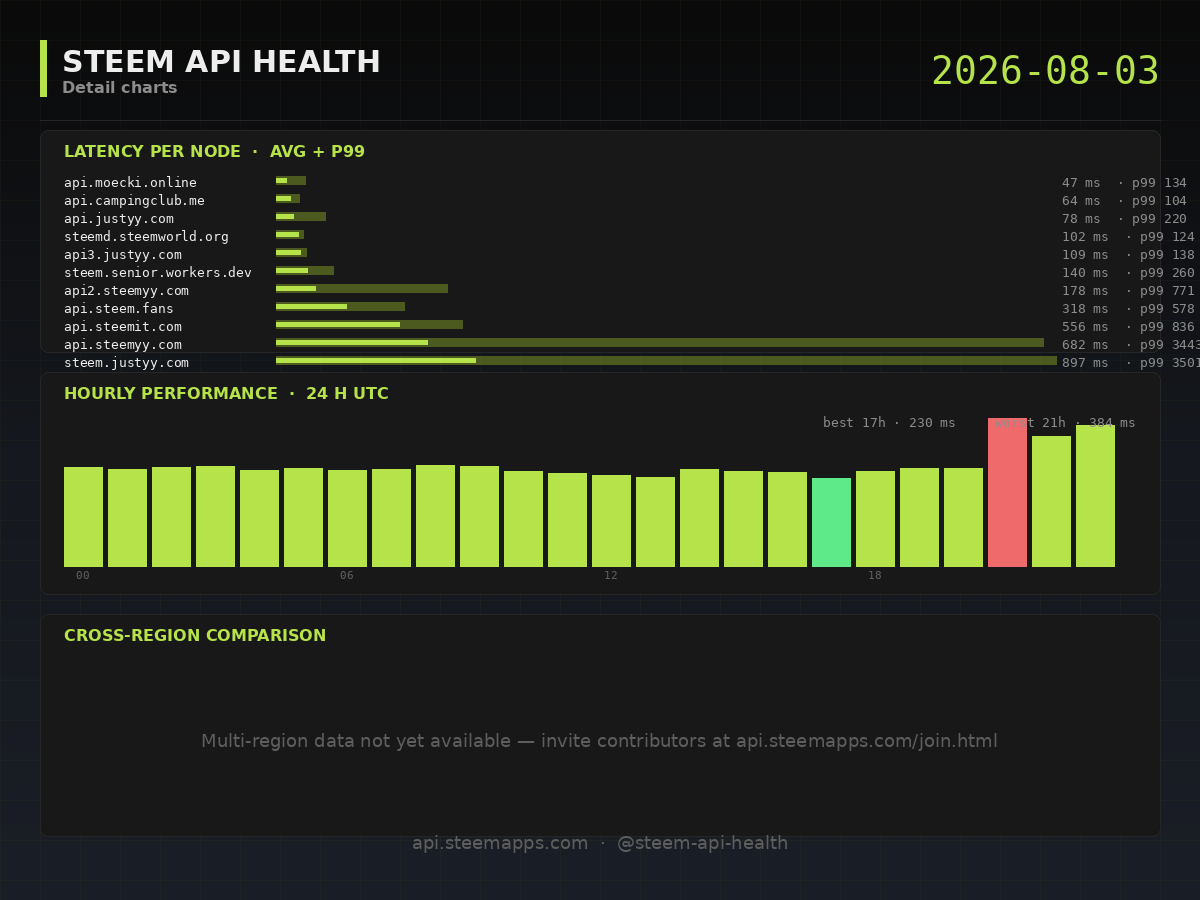Click the 102 ms · p99 124 value

(x=1128, y=237)
